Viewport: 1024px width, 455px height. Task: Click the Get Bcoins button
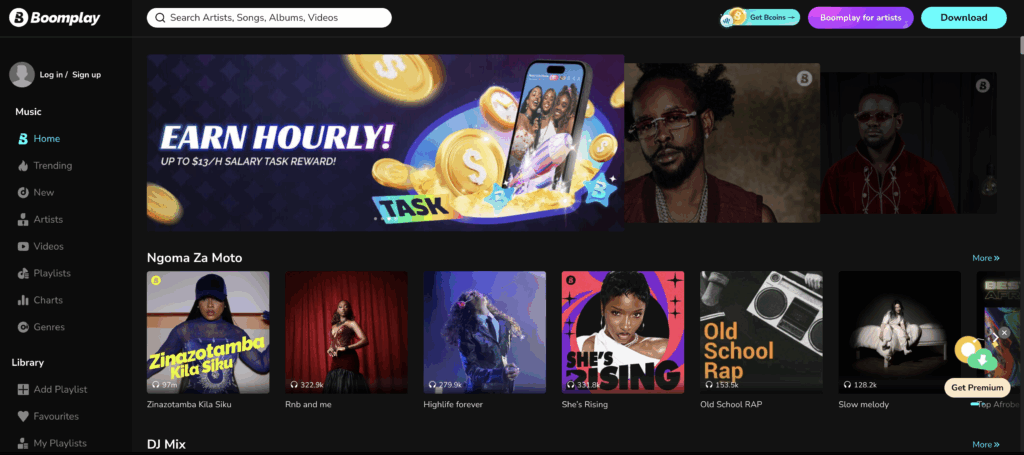[x=760, y=18]
